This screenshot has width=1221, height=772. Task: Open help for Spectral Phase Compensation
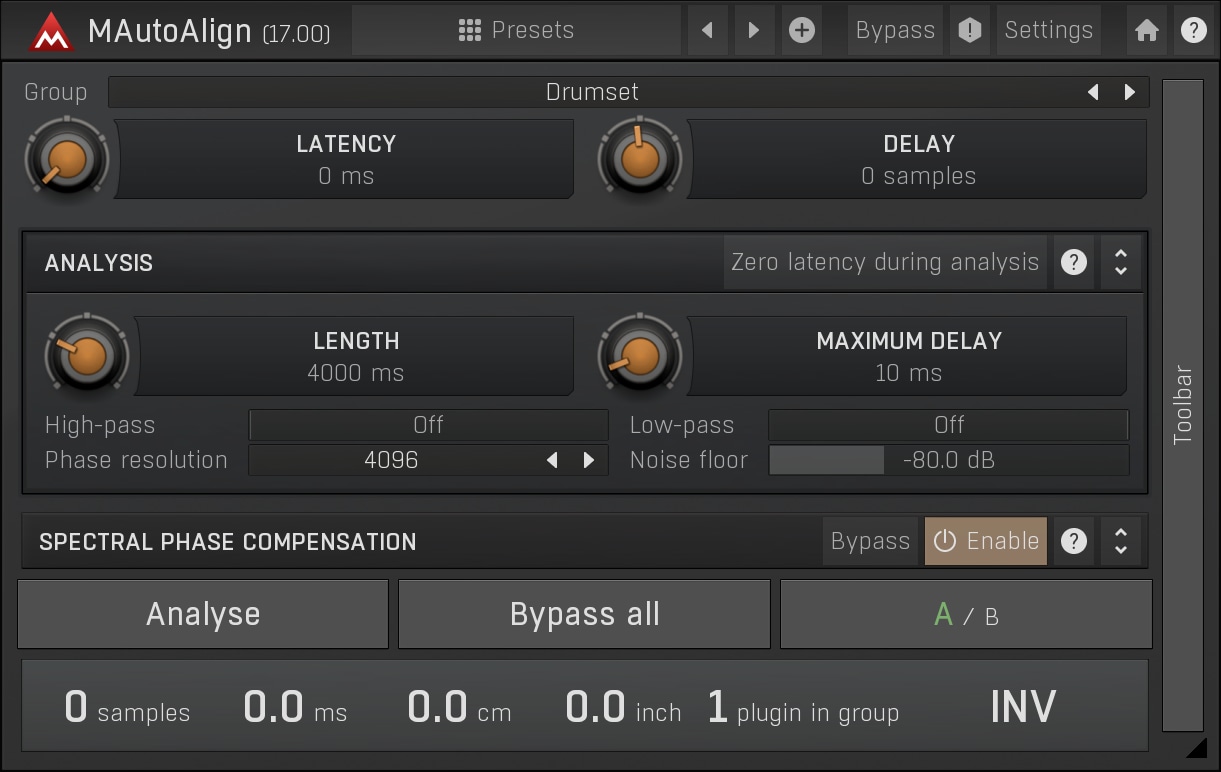1074,541
